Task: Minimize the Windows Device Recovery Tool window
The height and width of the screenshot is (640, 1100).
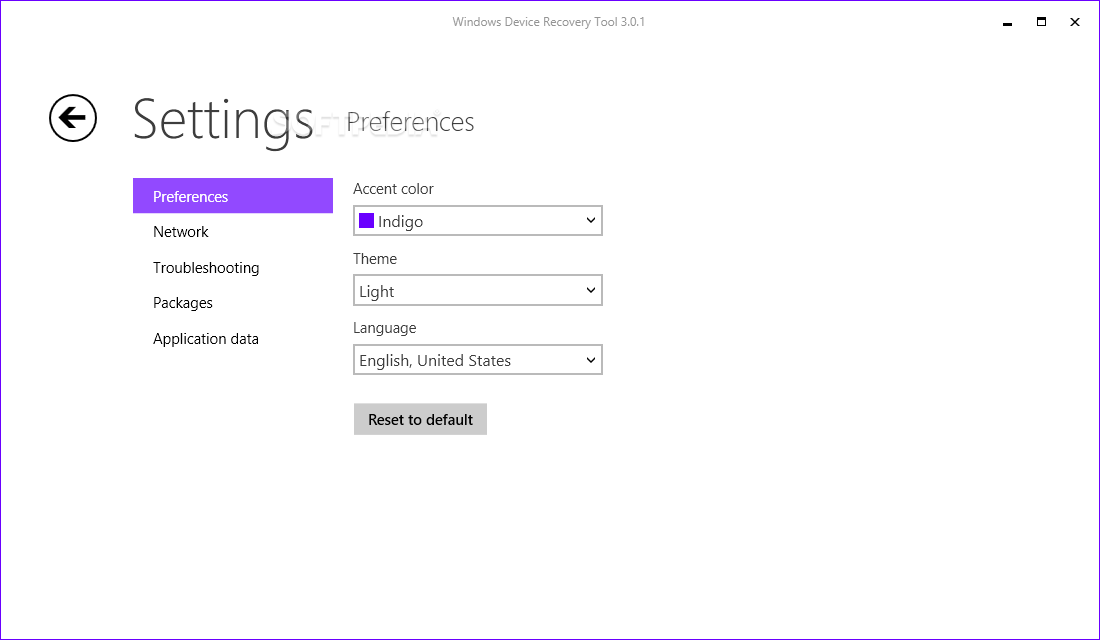Action: tap(1007, 22)
